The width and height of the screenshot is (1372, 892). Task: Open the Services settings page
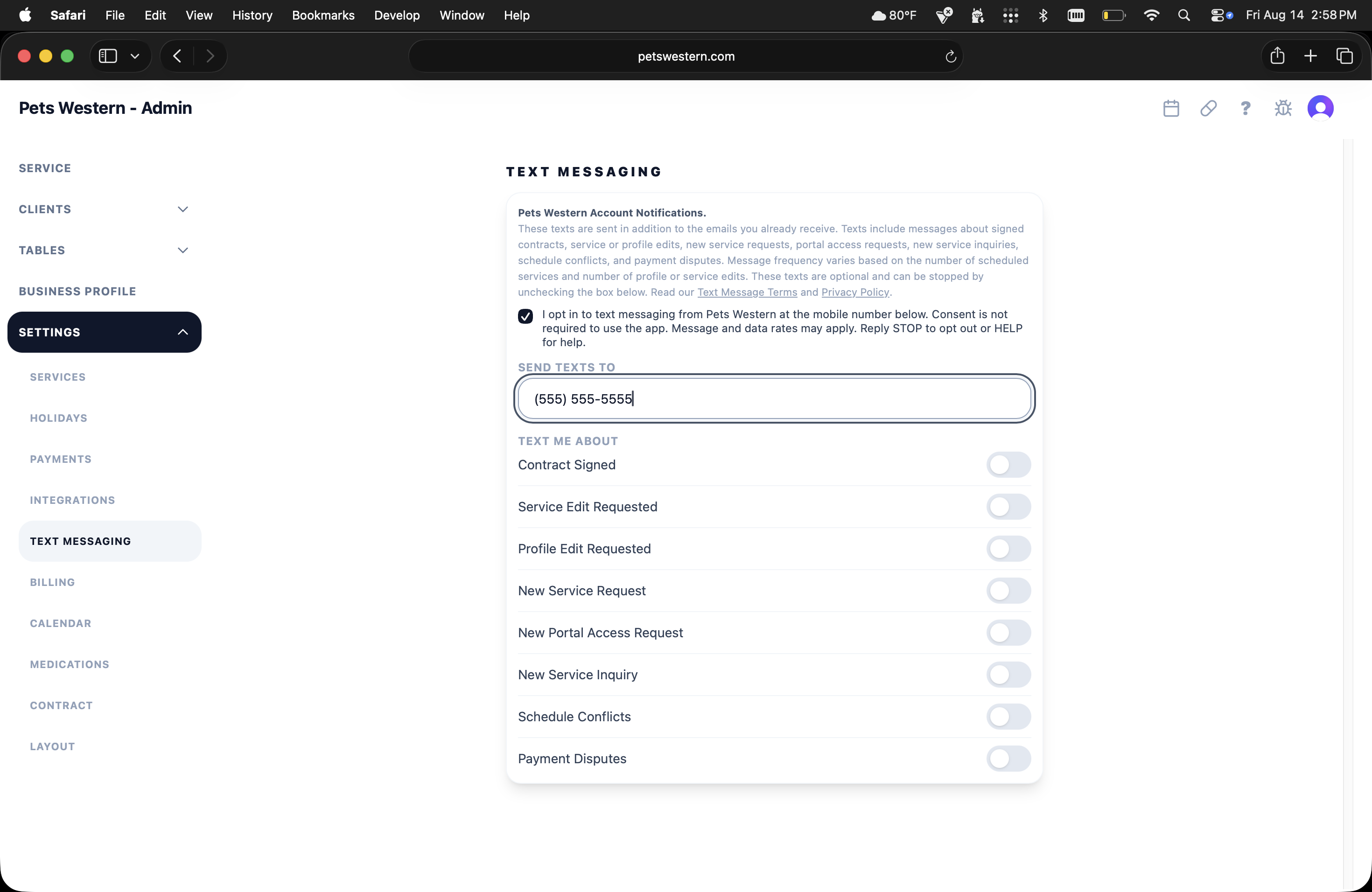58,377
